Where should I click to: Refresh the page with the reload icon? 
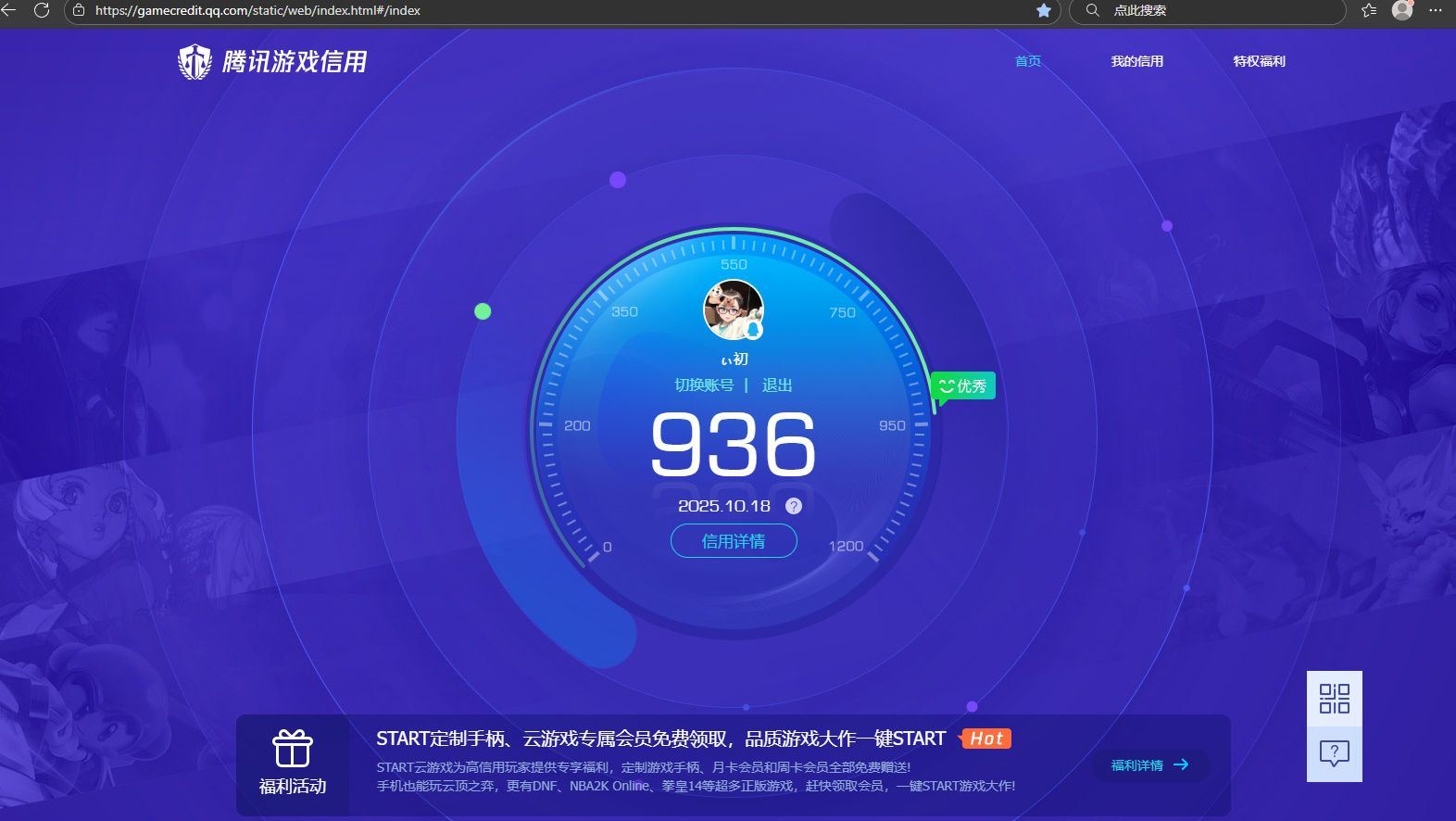42,10
